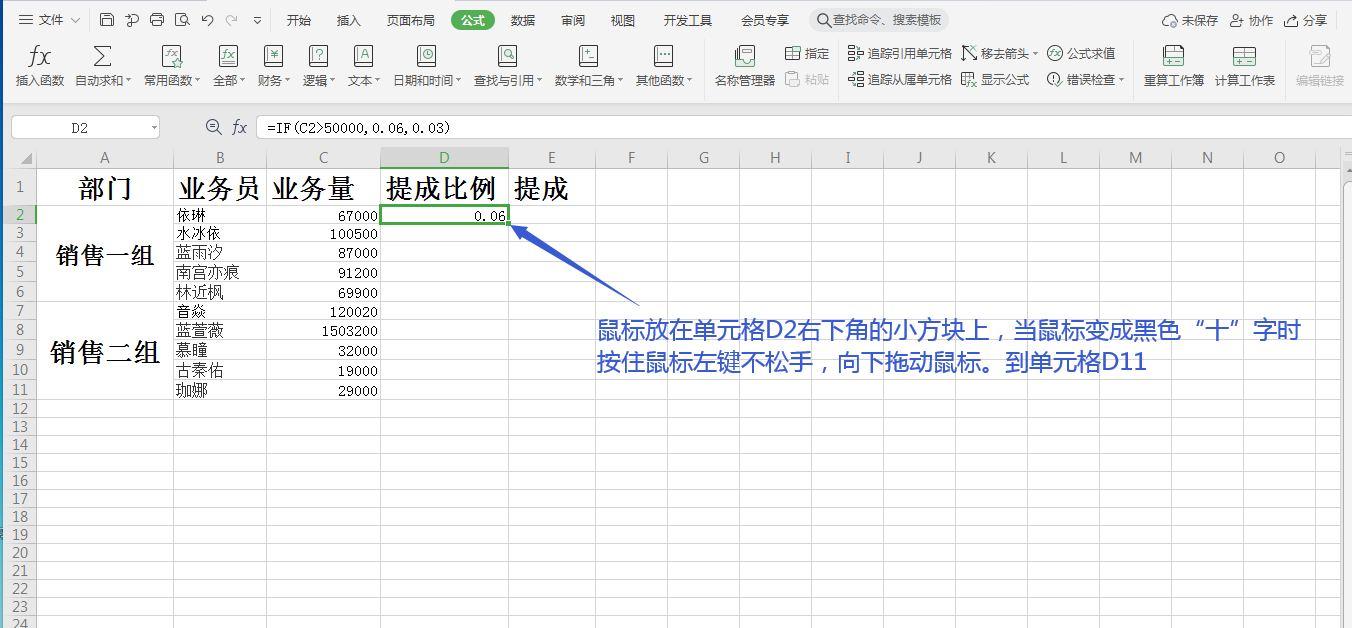Click the Remove Arrows (移去箭头) button
Viewport: 1352px width, 628px height.
(995, 54)
